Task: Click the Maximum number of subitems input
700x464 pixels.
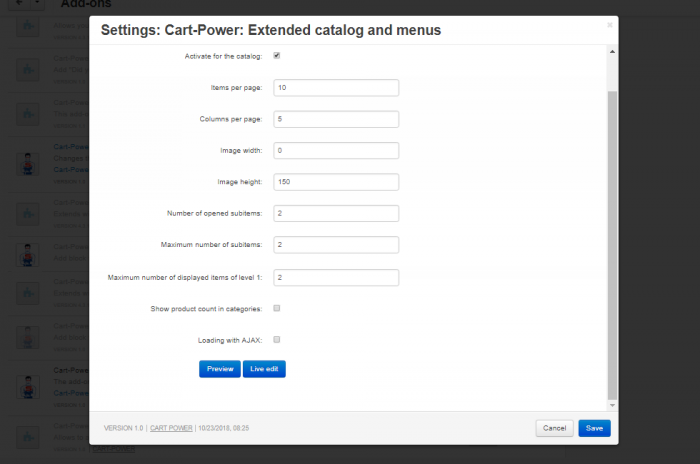Action: (336, 245)
